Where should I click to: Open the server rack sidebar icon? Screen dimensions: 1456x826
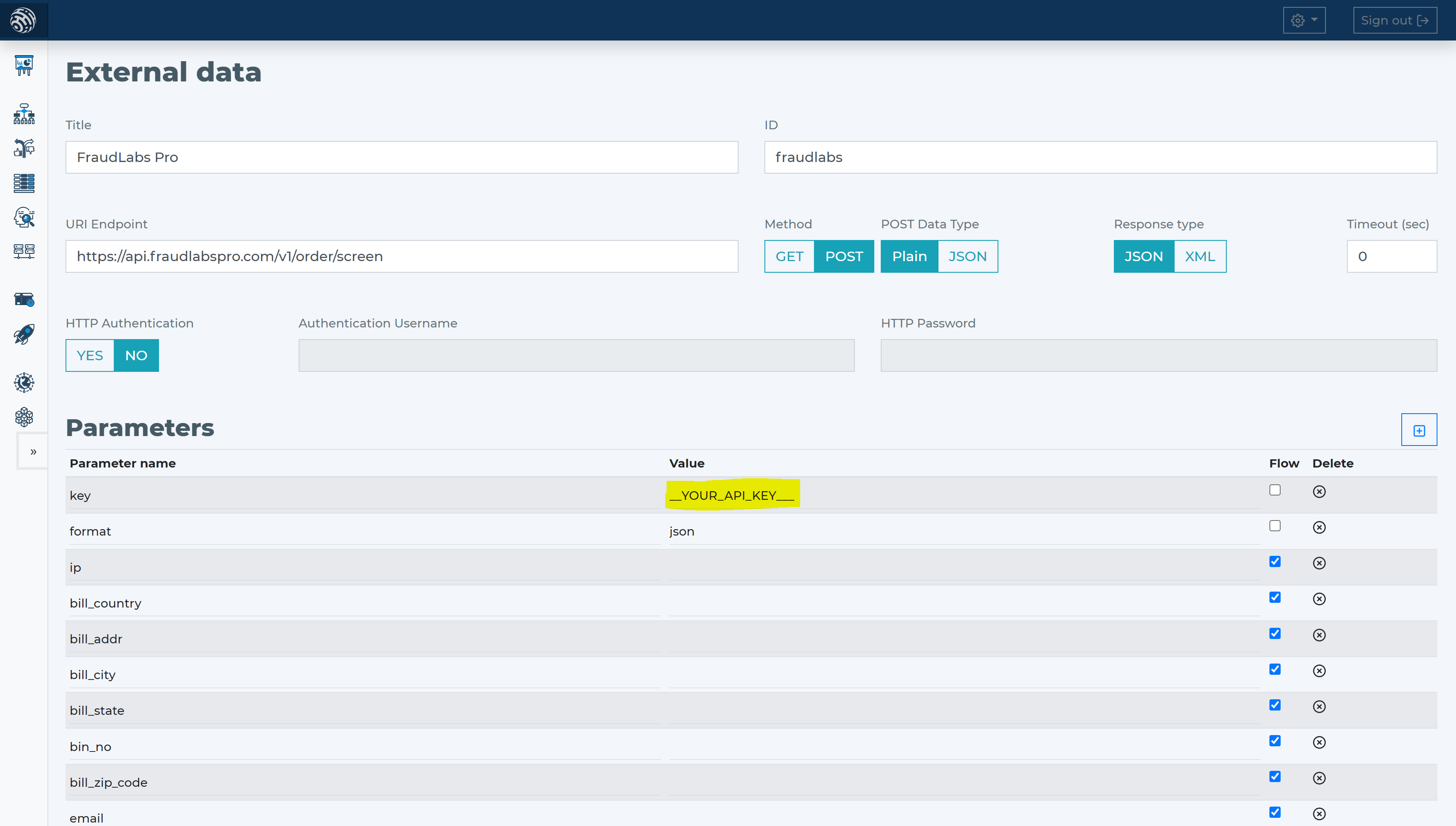(24, 251)
